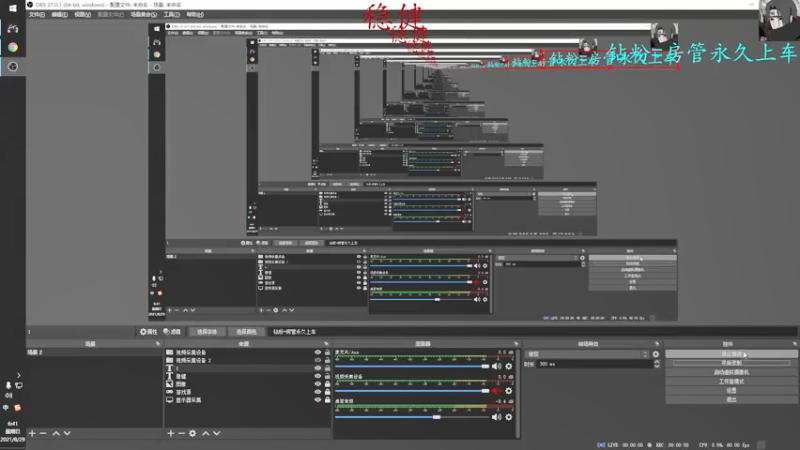800x450 pixels.
Task: Open the Help menu (帮助)
Action: (x=195, y=15)
